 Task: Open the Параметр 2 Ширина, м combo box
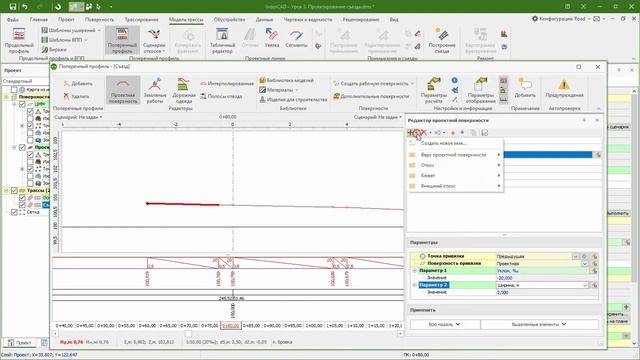(x=542, y=285)
